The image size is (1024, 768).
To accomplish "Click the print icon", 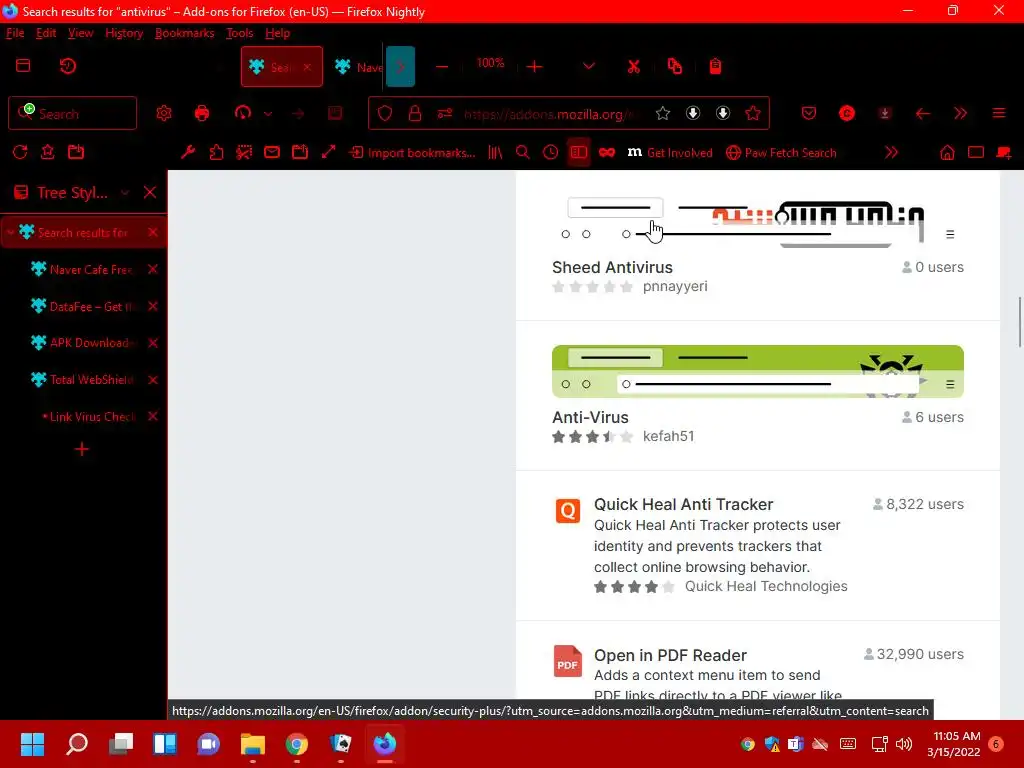I will [x=202, y=113].
